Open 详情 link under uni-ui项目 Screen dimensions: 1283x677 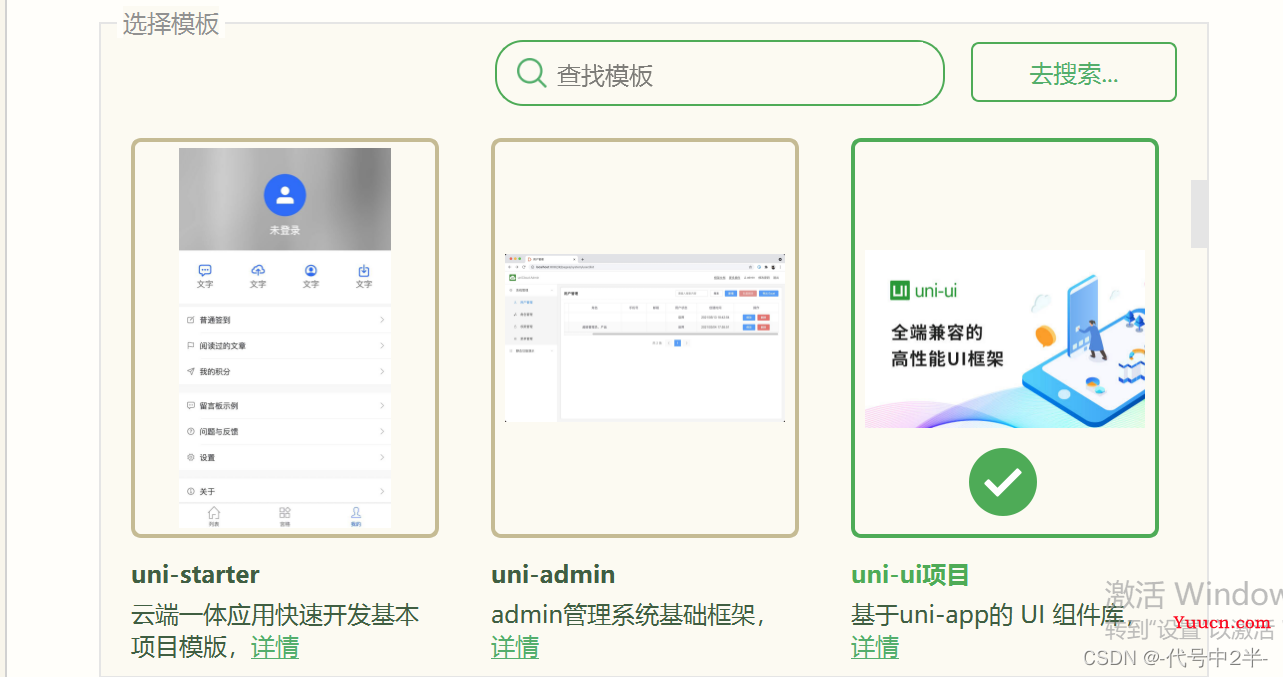[875, 647]
